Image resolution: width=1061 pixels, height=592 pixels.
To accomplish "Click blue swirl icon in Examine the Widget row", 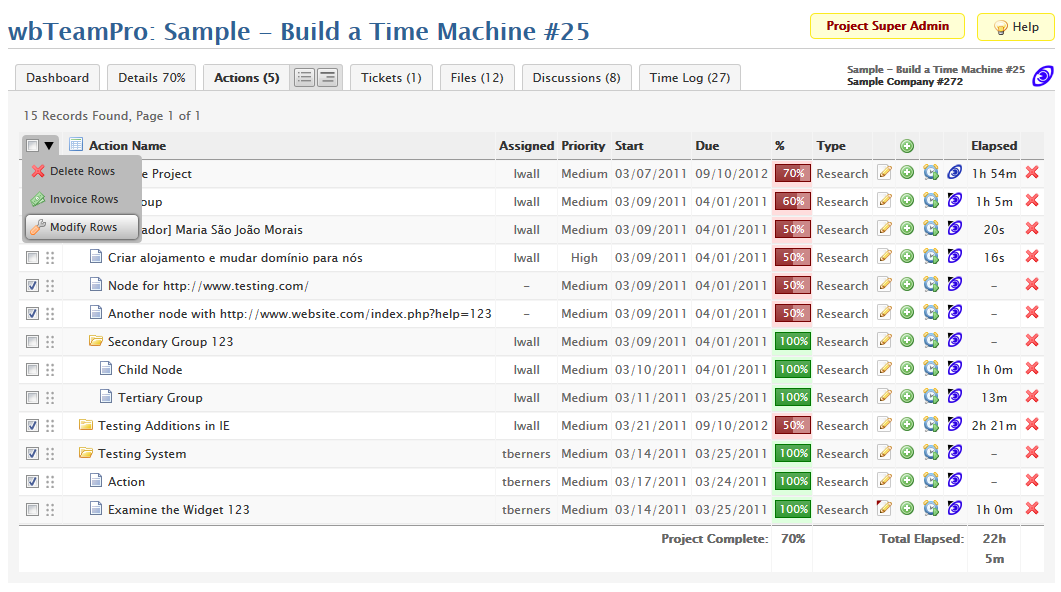I will click(955, 509).
